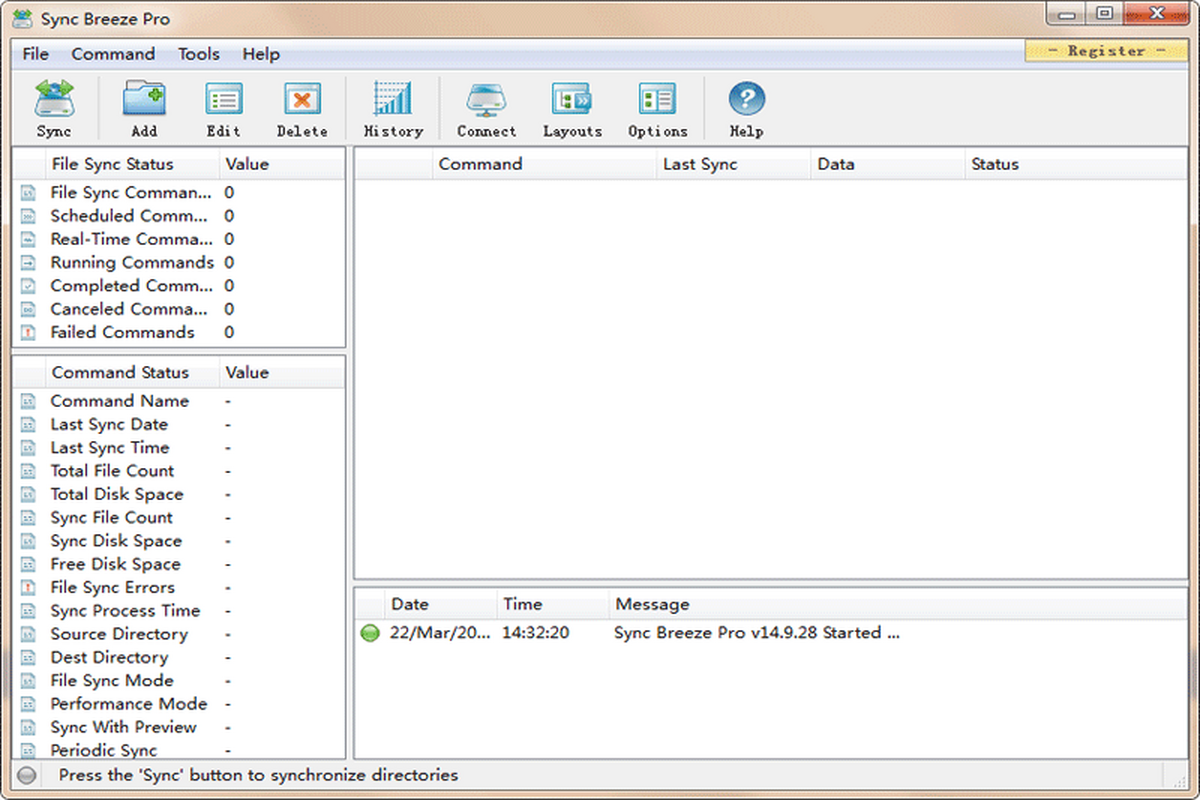Add a new sync command
This screenshot has width=1200, height=800.
pos(144,108)
